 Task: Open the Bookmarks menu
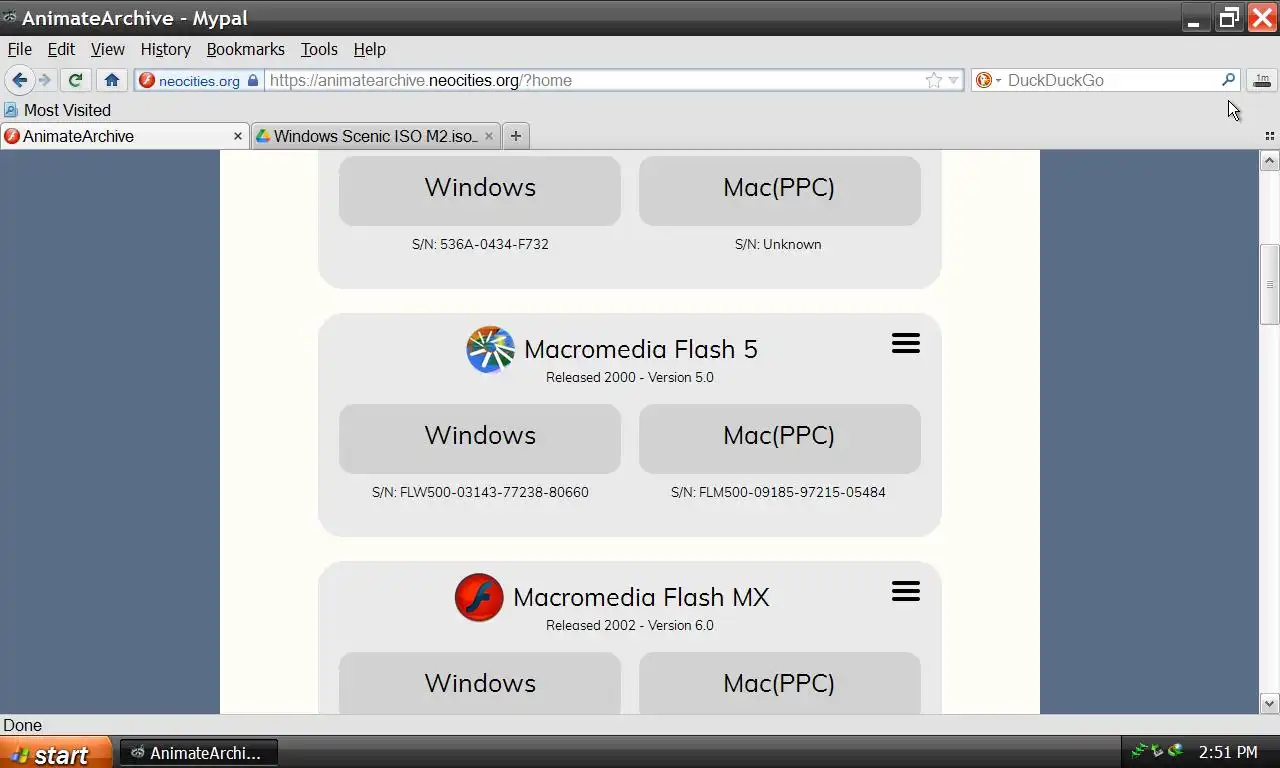click(245, 49)
